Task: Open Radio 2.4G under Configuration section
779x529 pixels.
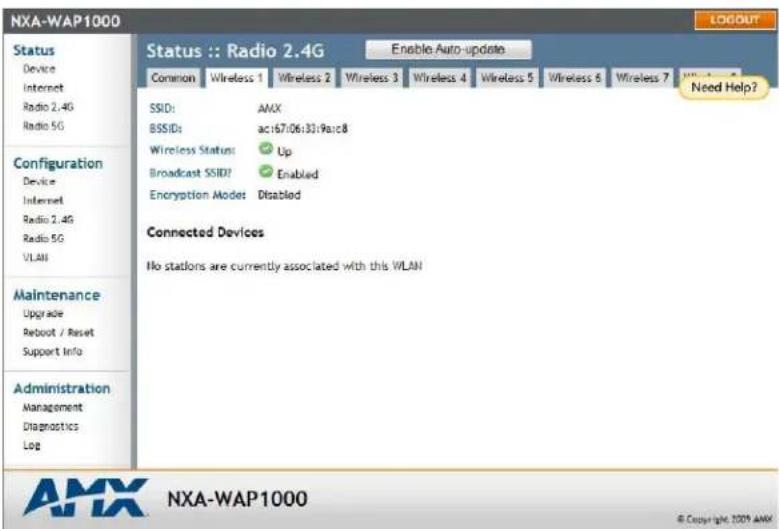Action: pyautogui.click(x=48, y=219)
